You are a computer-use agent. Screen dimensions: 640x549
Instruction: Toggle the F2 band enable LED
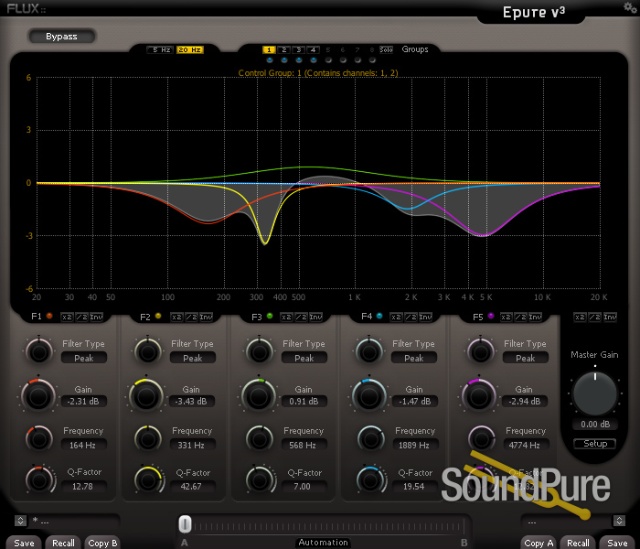pos(158,316)
